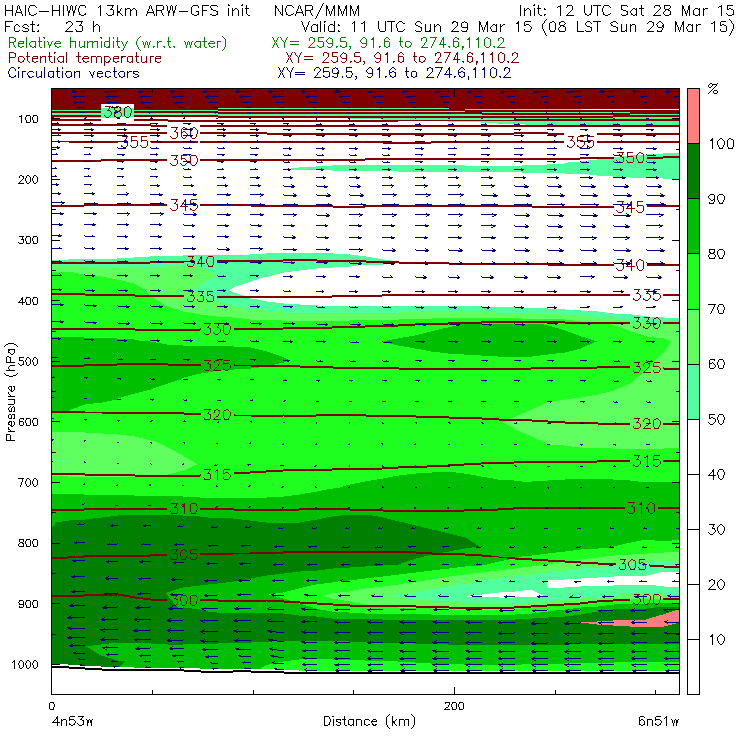Screen dimensions: 740x740
Task: Click the '40' color bar value label
Action: tap(717, 474)
